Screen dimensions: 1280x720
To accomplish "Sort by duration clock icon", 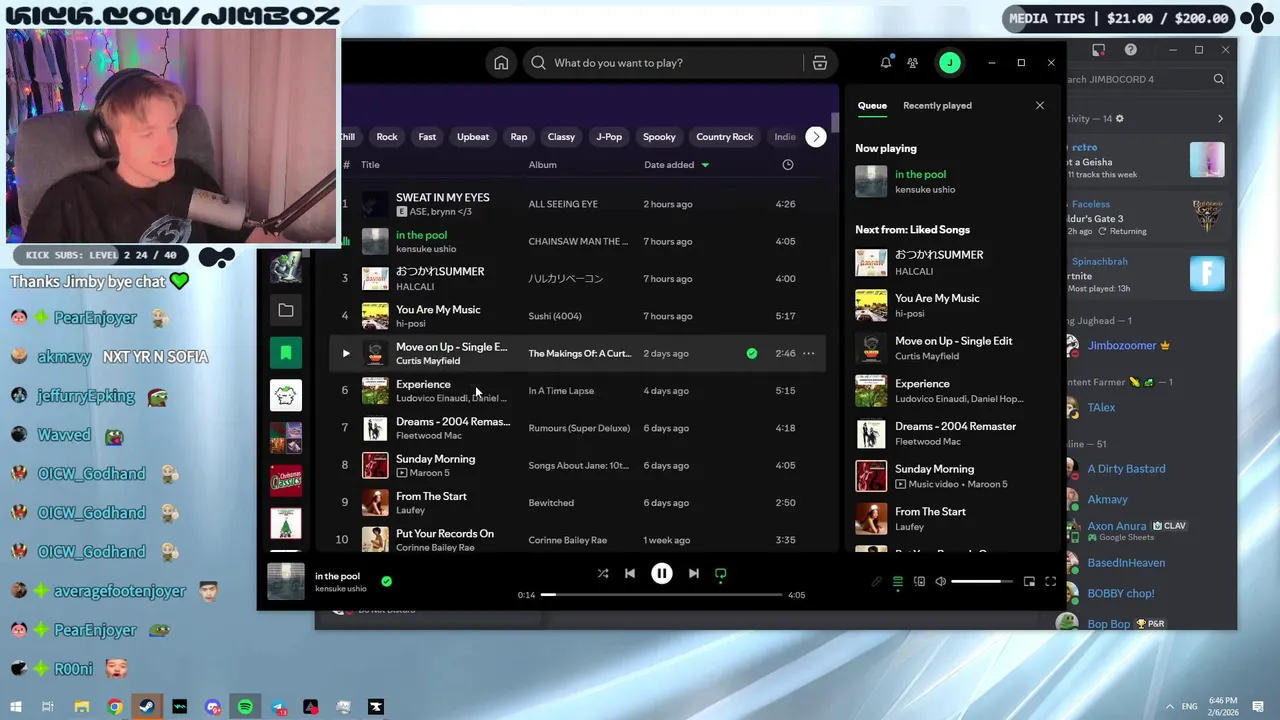I will pos(788,165).
